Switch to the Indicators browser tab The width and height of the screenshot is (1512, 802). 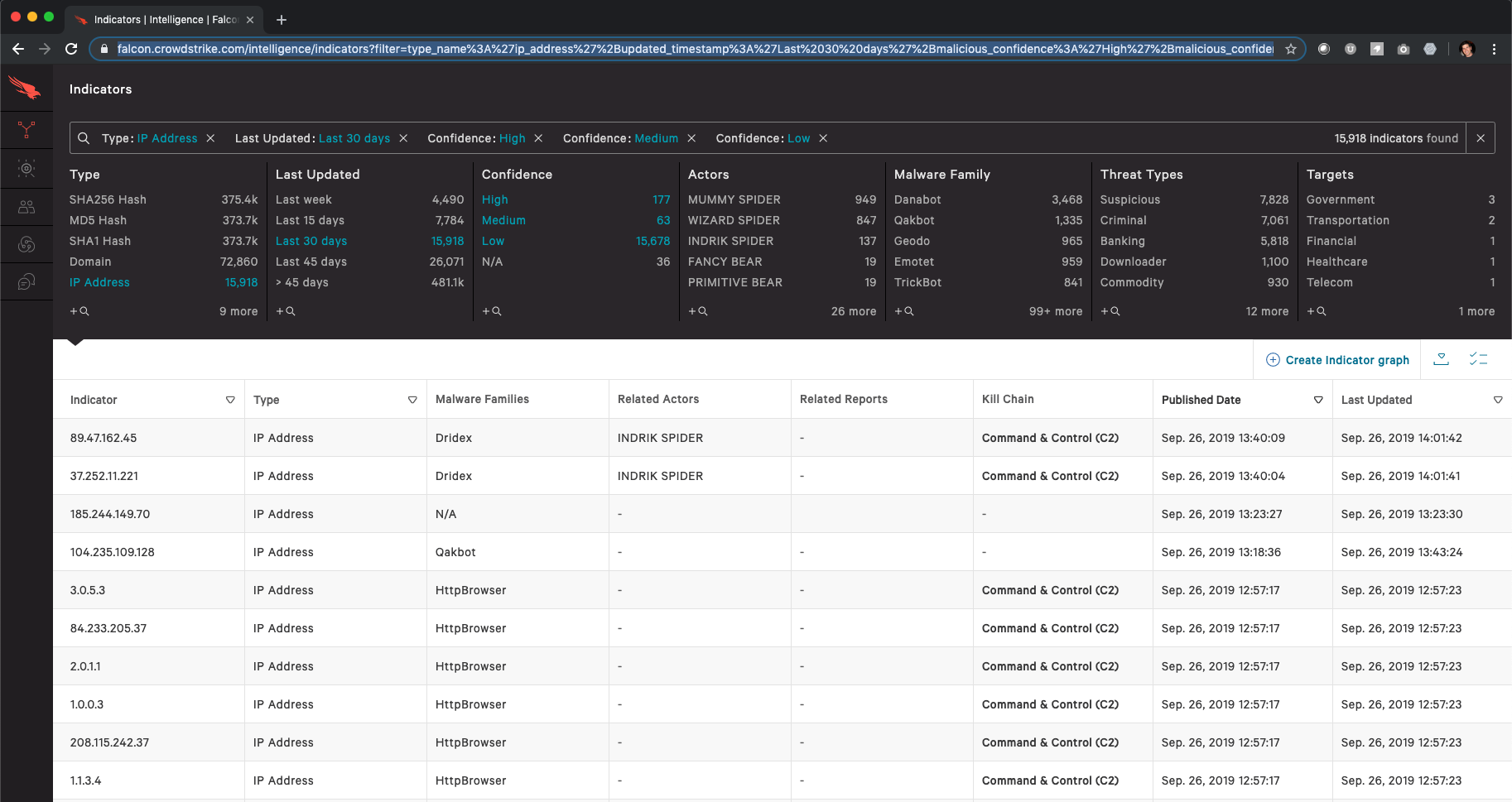pos(164,19)
